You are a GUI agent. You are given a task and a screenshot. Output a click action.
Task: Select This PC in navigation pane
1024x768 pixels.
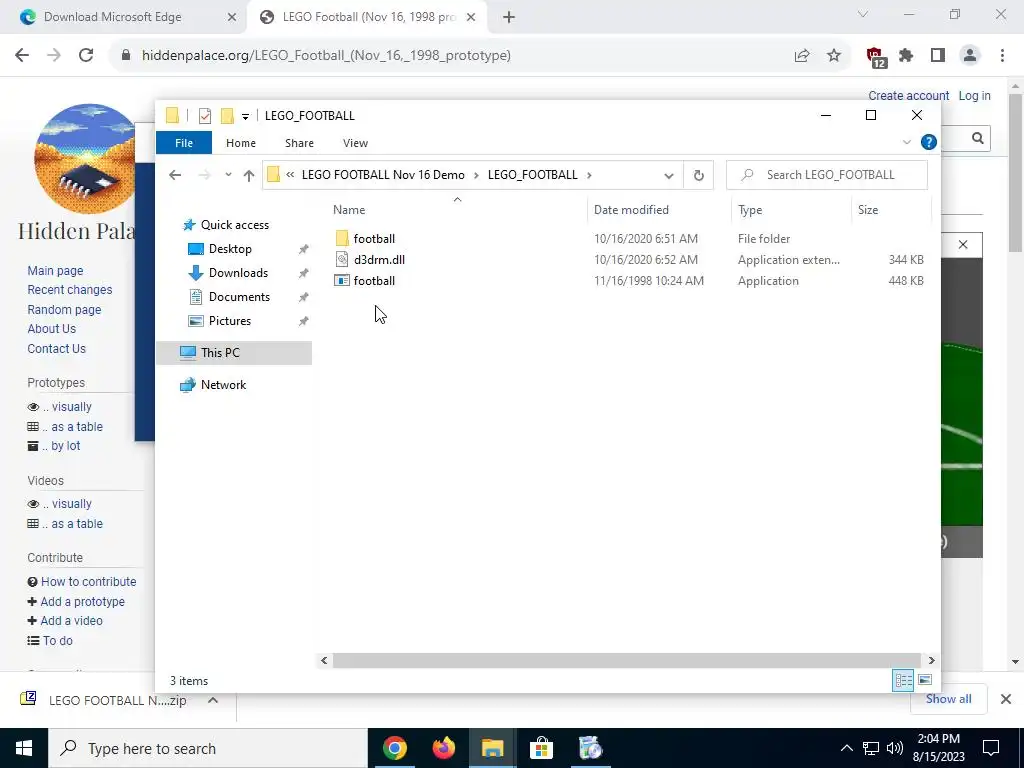pyautogui.click(x=234, y=353)
